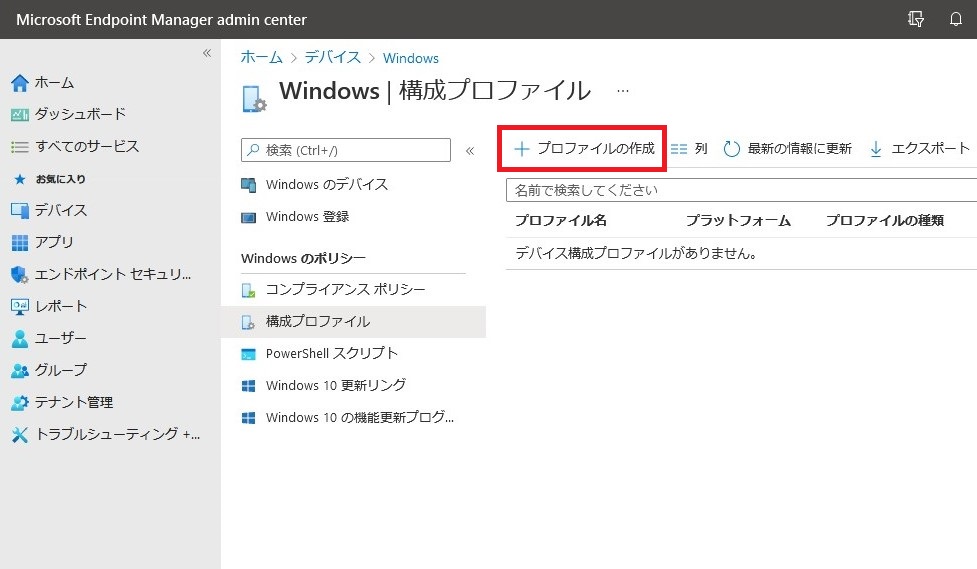The image size is (977, 569).
Task: Click the お気に入り star icon
Action: tap(20, 179)
